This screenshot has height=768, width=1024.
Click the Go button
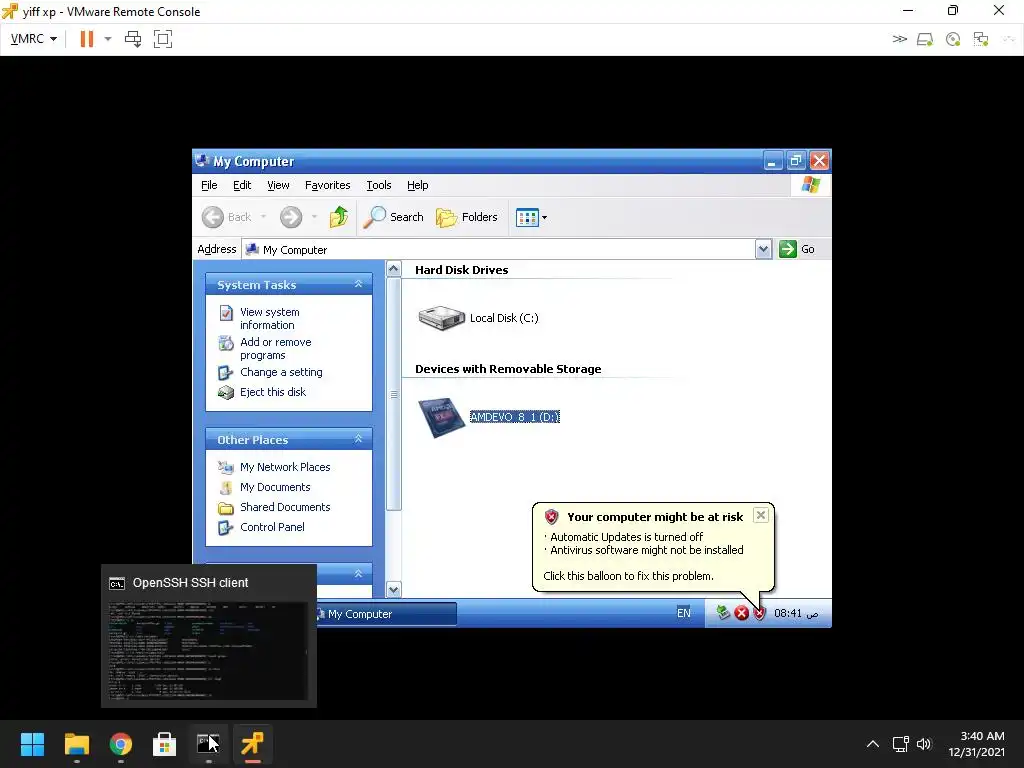click(x=797, y=249)
